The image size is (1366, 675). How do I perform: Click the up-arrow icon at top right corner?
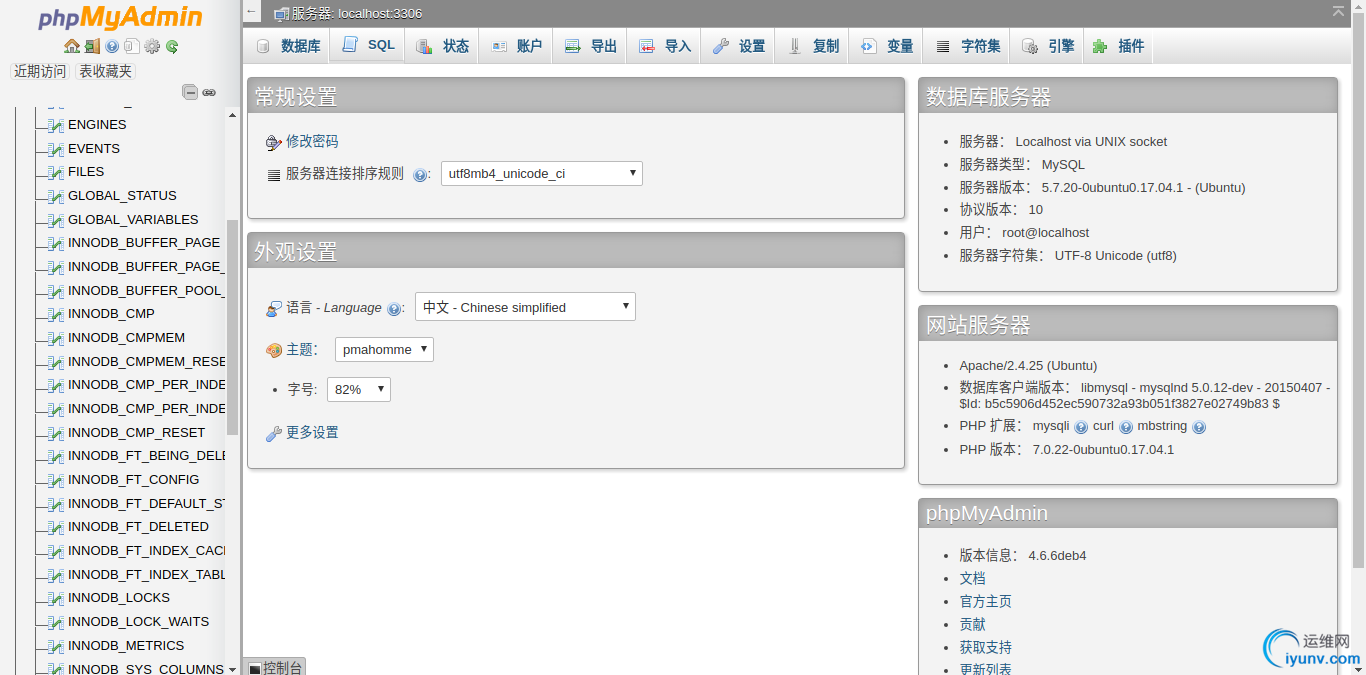[x=1338, y=11]
